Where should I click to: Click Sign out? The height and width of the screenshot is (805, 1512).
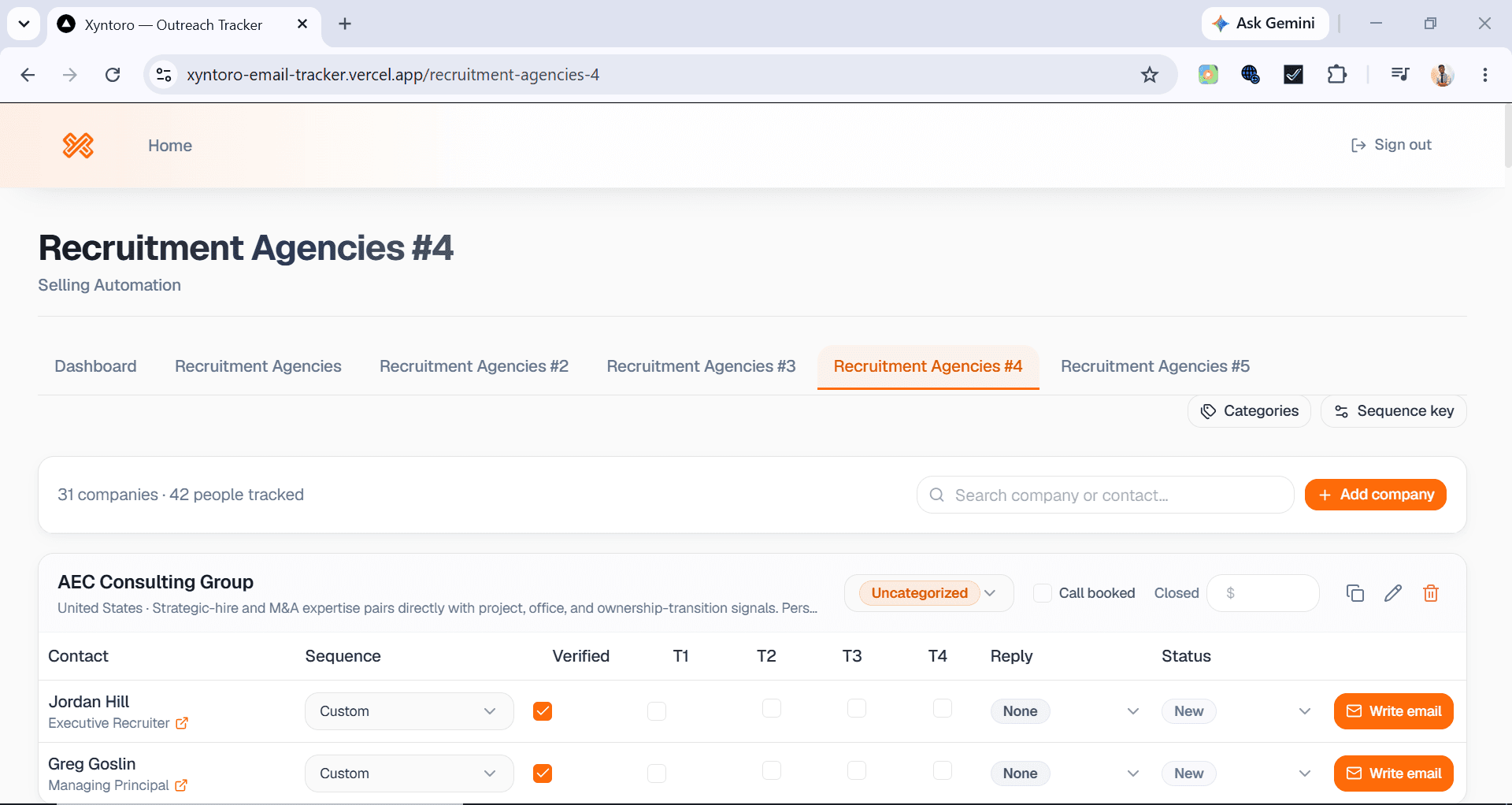pos(1391,145)
